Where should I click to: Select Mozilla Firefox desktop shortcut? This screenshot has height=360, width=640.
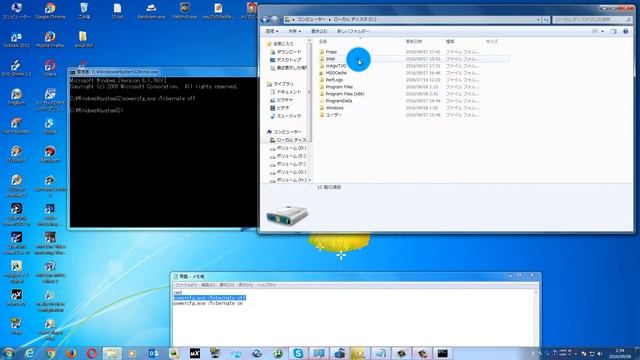[50, 40]
